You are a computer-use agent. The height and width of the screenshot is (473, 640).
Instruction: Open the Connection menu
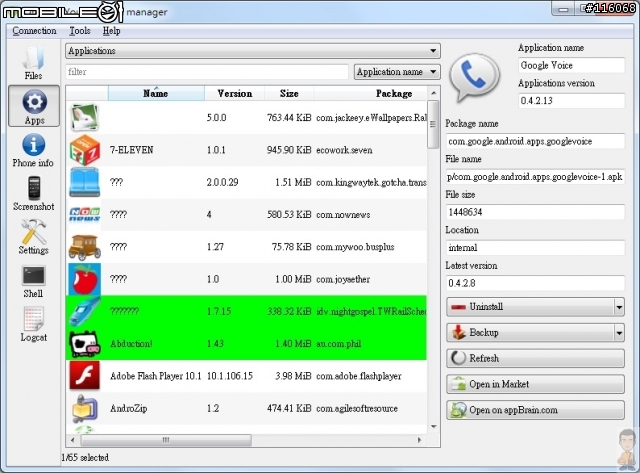(x=34, y=31)
